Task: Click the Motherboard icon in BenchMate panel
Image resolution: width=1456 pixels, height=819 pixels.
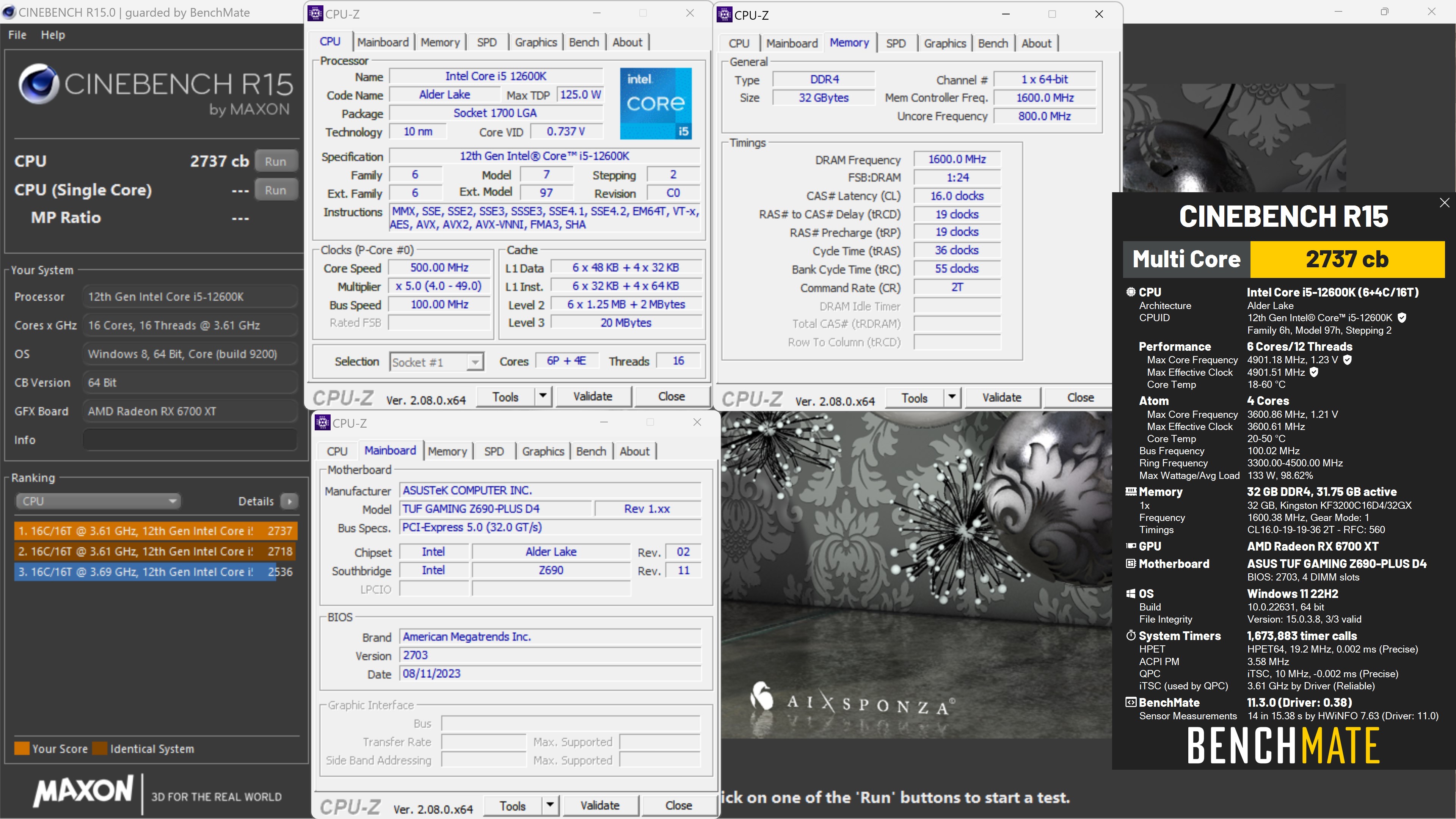Action: coord(1130,563)
